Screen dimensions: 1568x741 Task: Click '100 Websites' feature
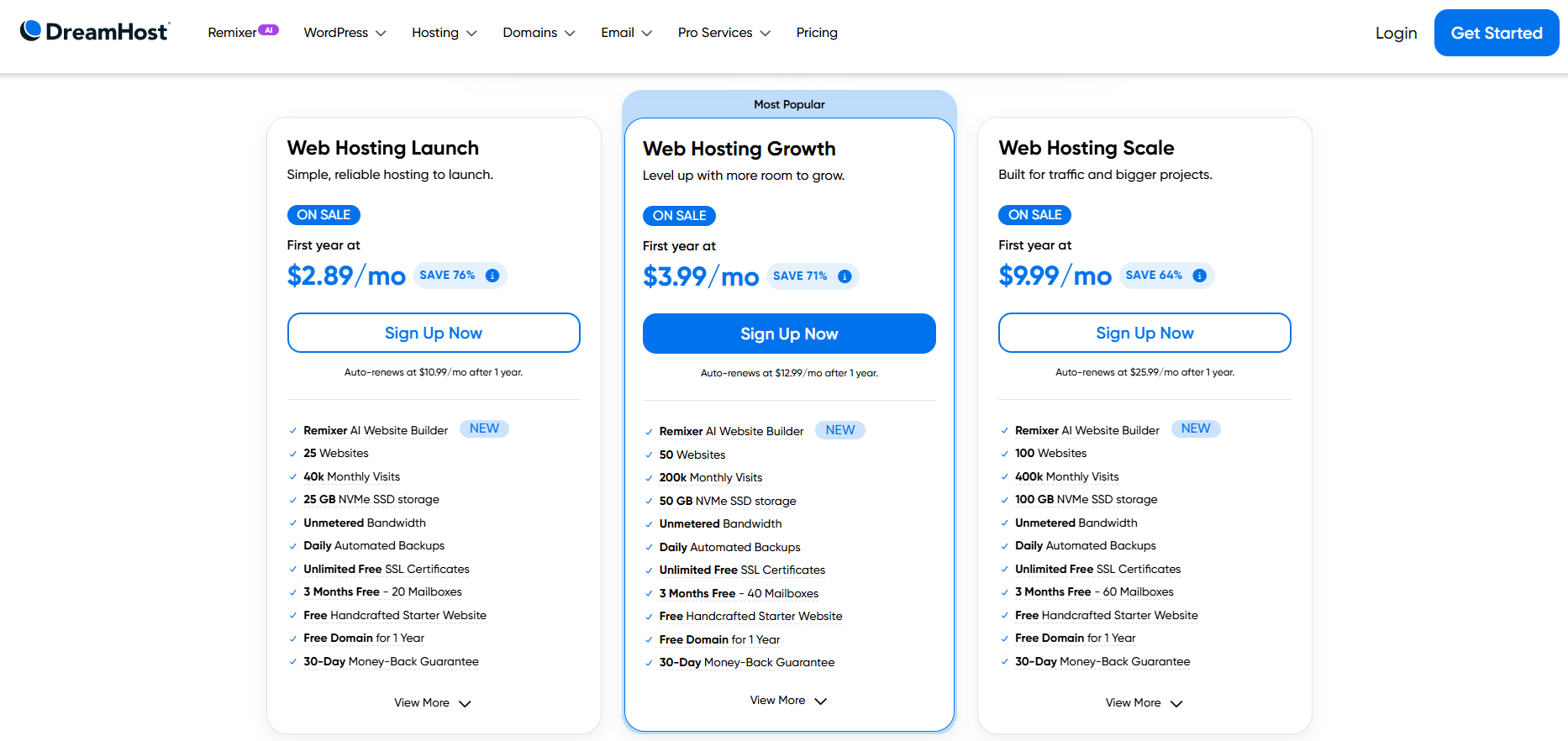pyautogui.click(x=1050, y=453)
